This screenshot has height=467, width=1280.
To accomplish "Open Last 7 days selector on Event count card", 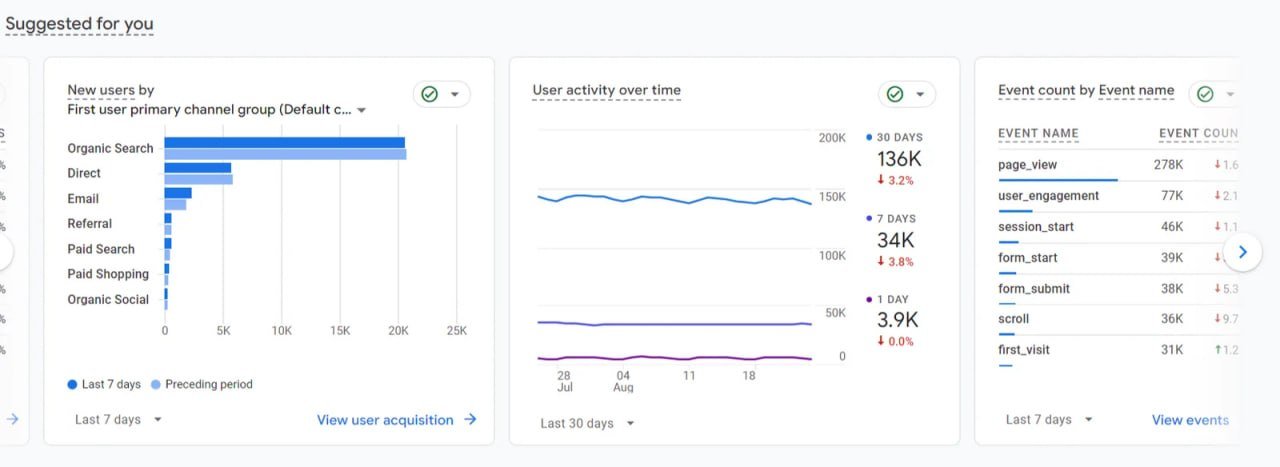I will tap(1049, 420).
